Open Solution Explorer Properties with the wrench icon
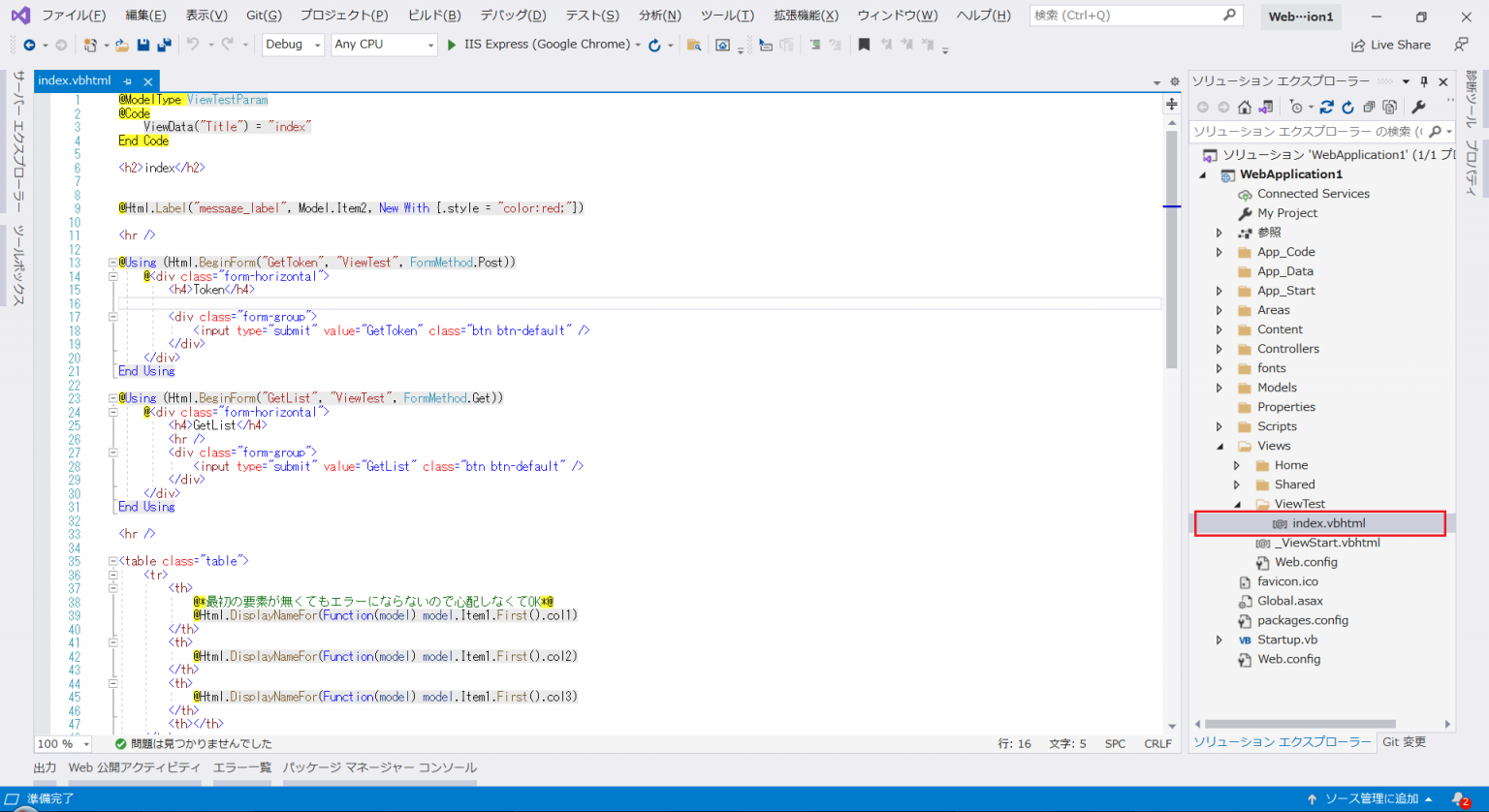 pos(1419,107)
